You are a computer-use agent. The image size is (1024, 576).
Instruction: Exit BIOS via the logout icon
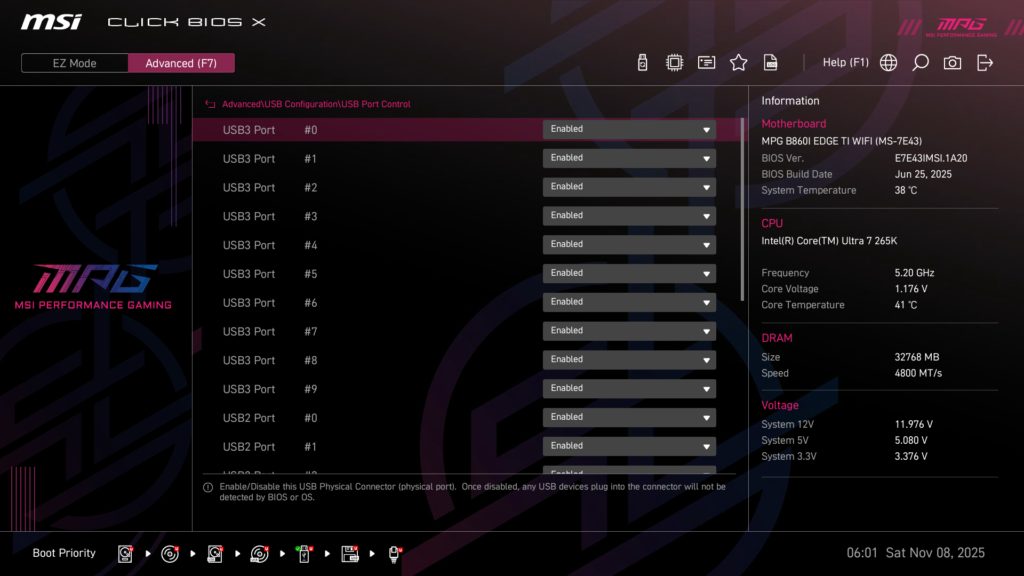click(x=984, y=61)
